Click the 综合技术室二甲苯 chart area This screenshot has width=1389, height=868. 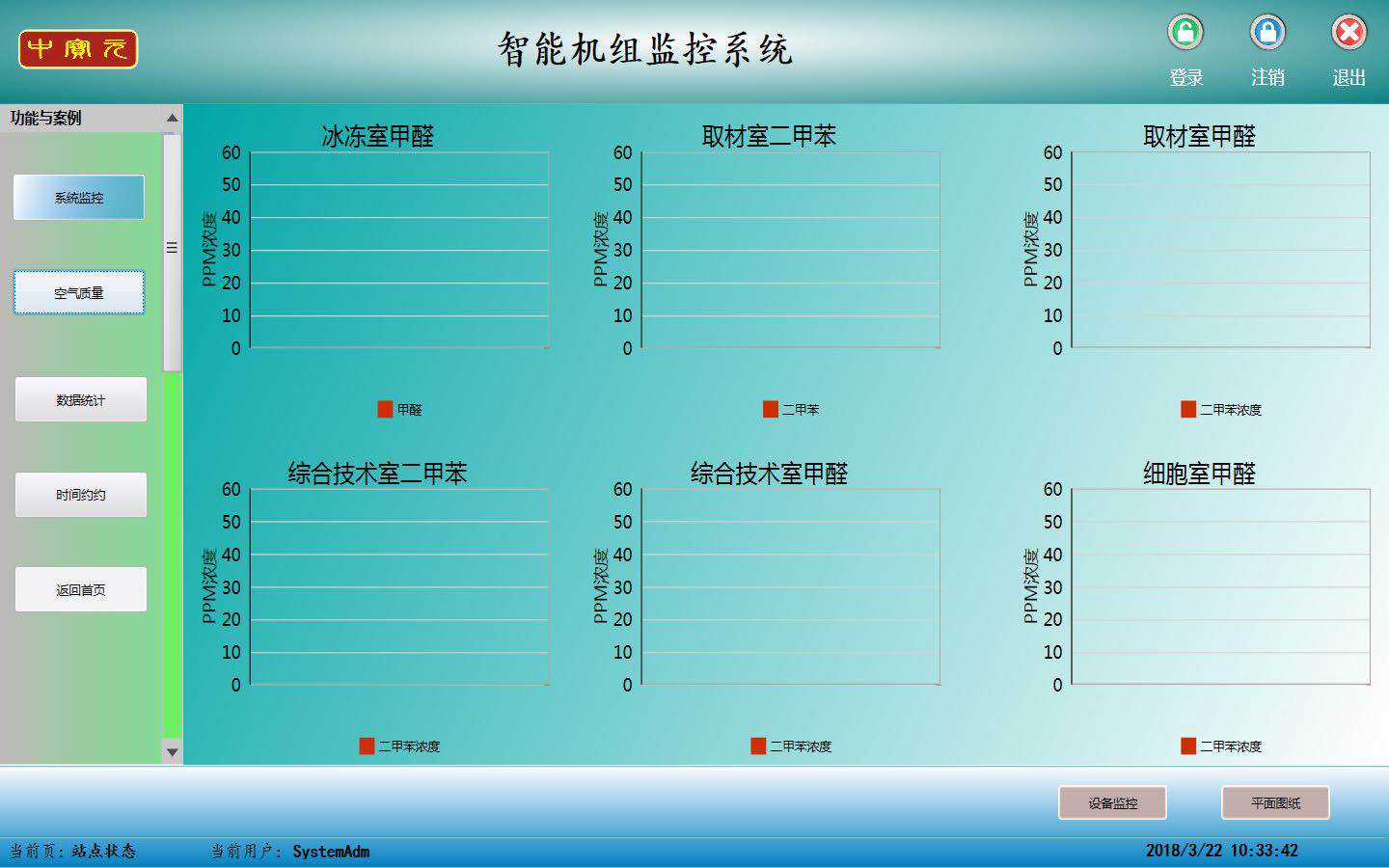pyautogui.click(x=399, y=587)
